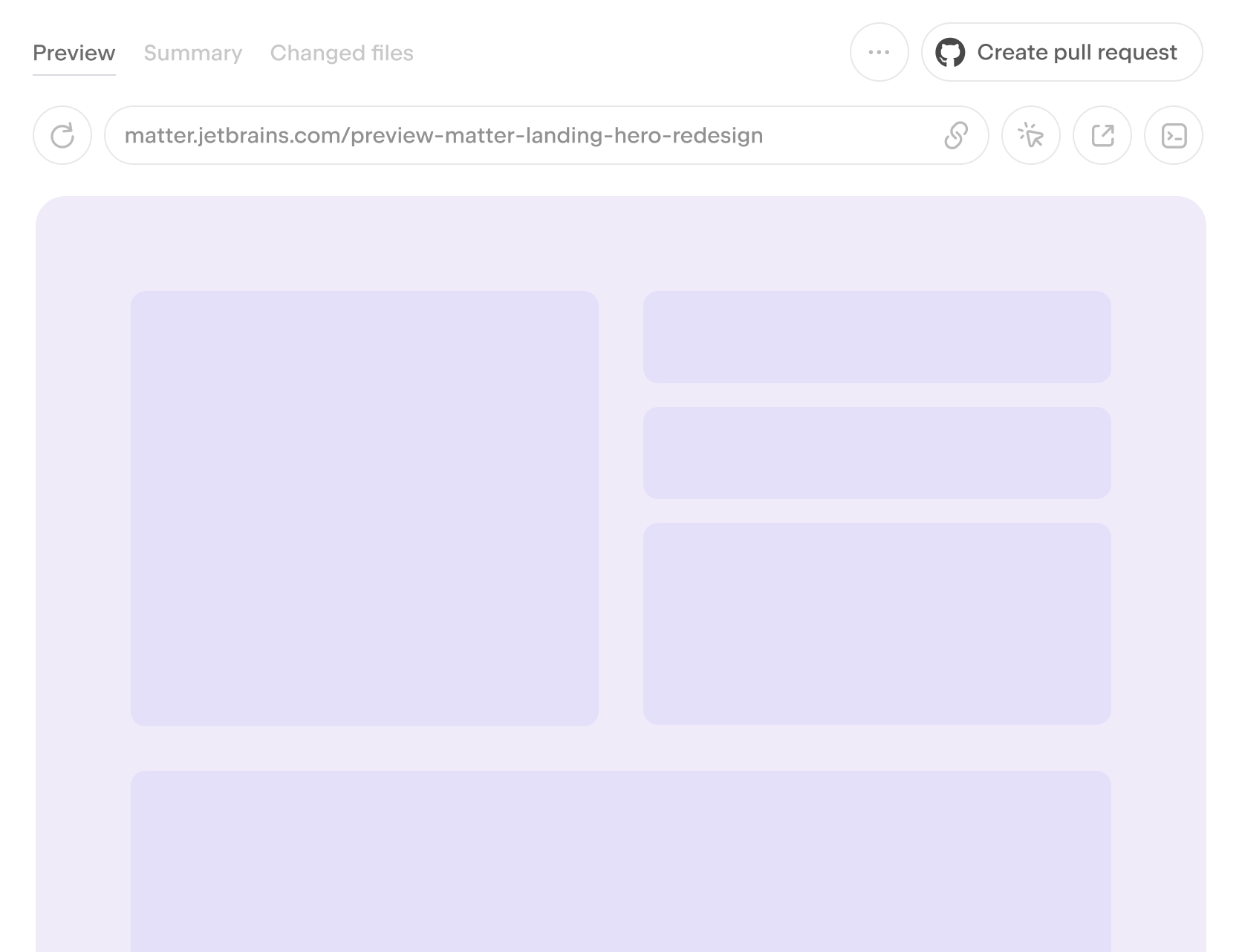Open the Changed files tab

click(342, 53)
